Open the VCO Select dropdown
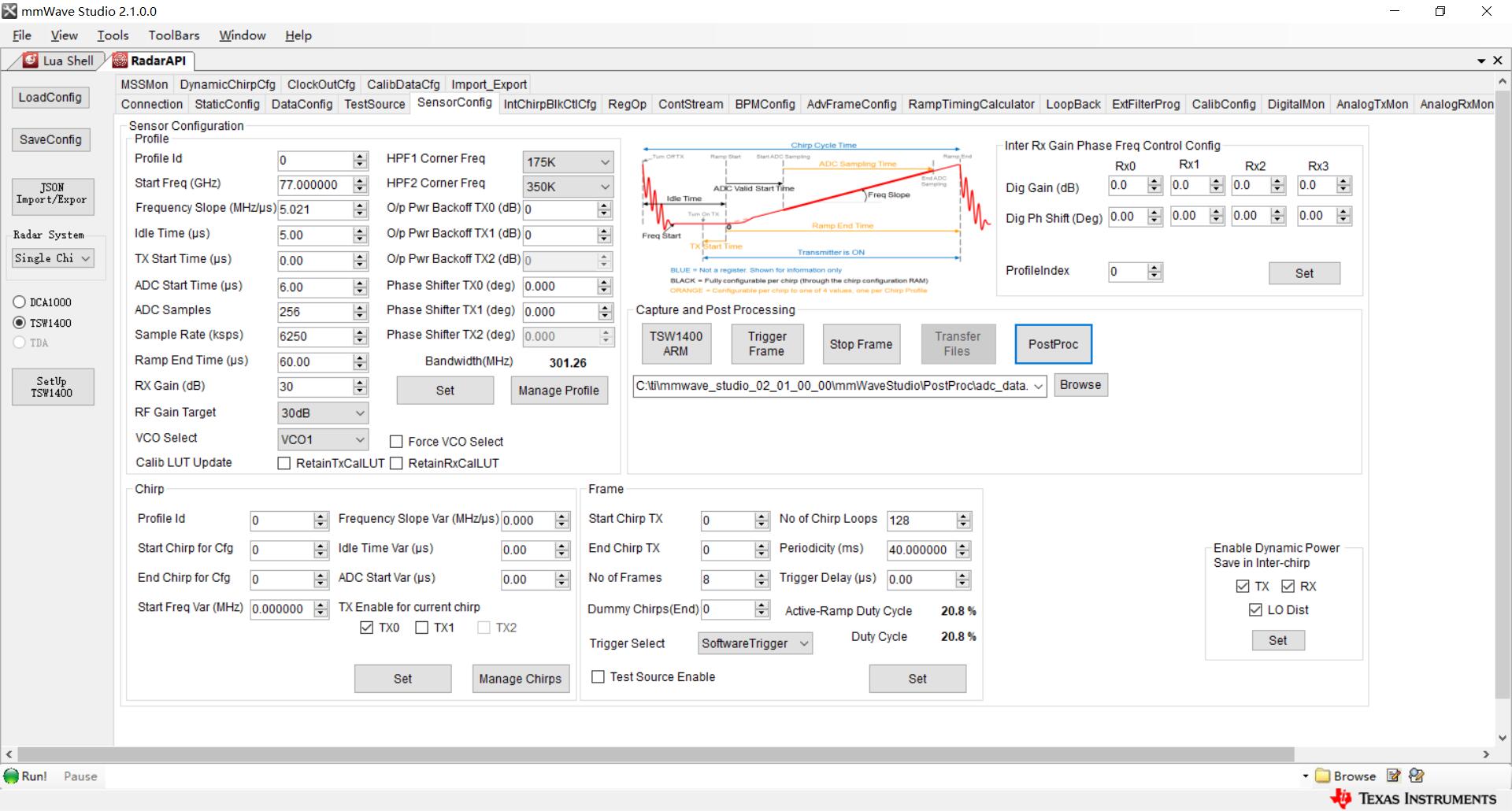This screenshot has height=811, width=1512. tap(323, 439)
